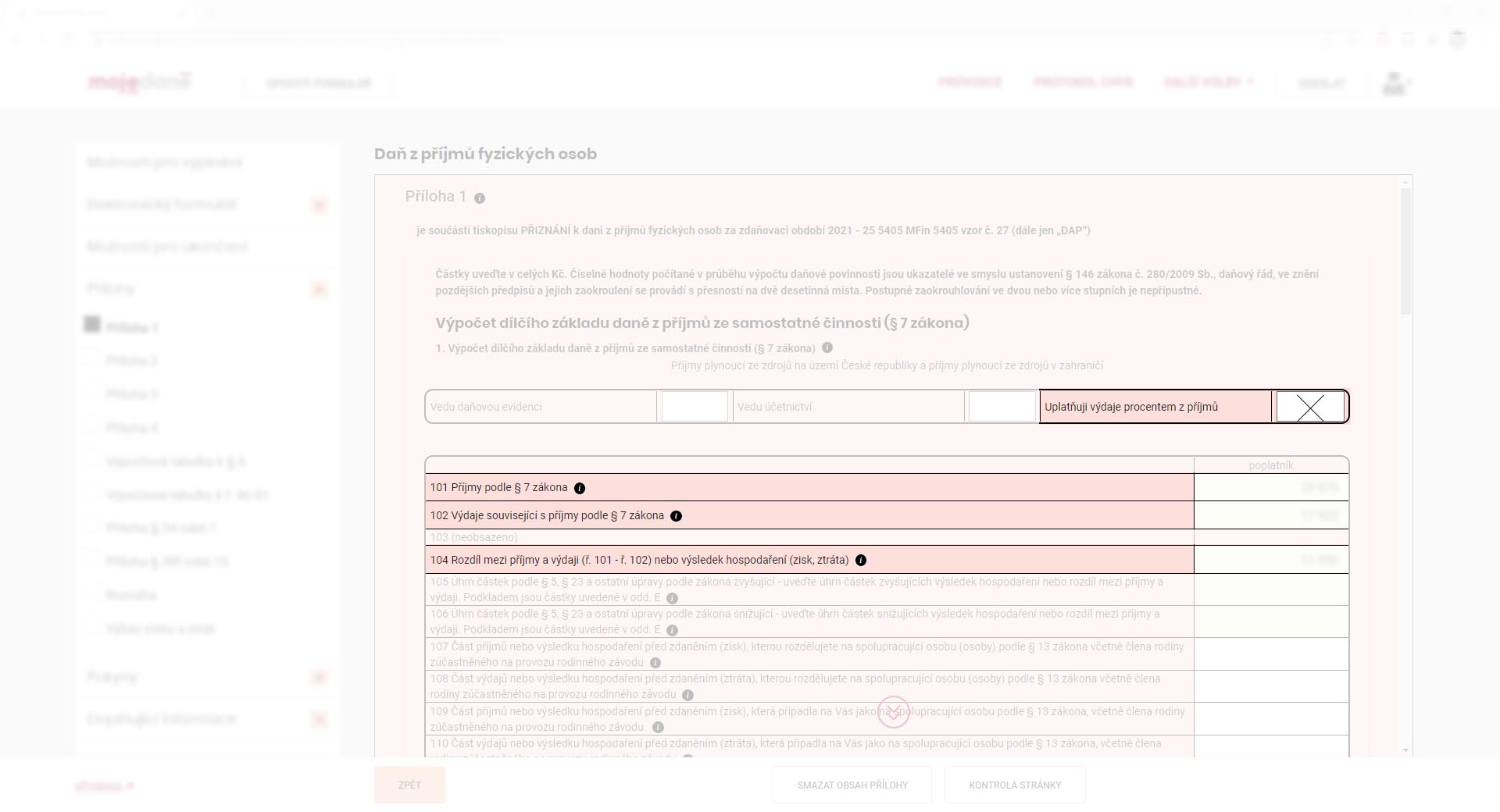This screenshot has width=1500, height=812.
Task: Open Rozvaha in the sidebar list
Action: pyautogui.click(x=131, y=595)
